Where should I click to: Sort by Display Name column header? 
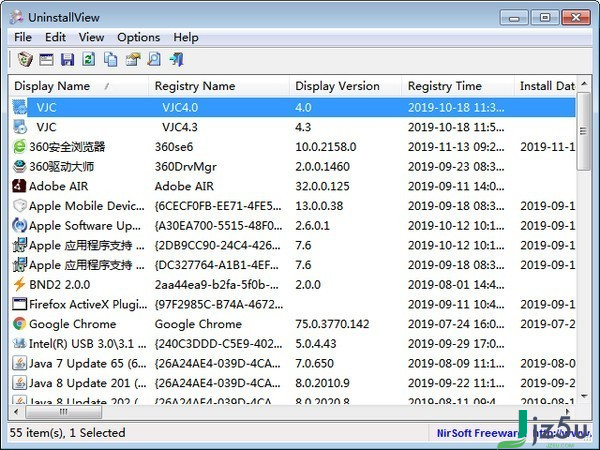coord(78,86)
